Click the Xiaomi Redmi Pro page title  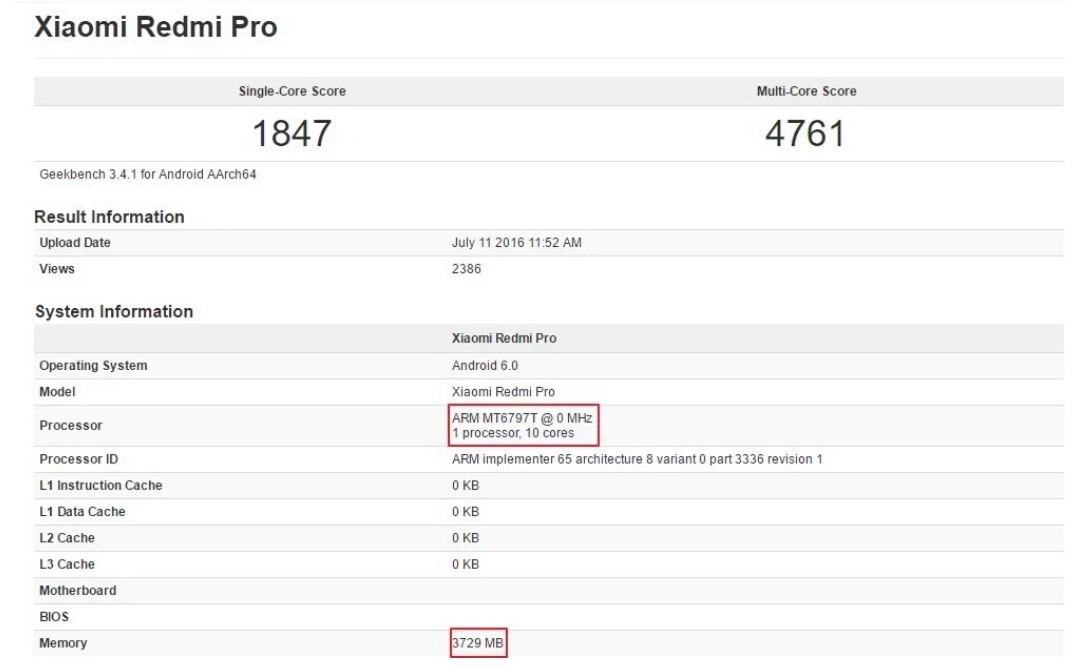[156, 28]
